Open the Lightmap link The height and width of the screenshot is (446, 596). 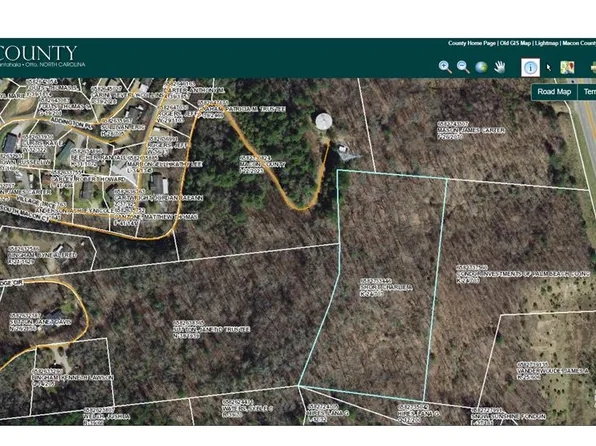point(546,43)
